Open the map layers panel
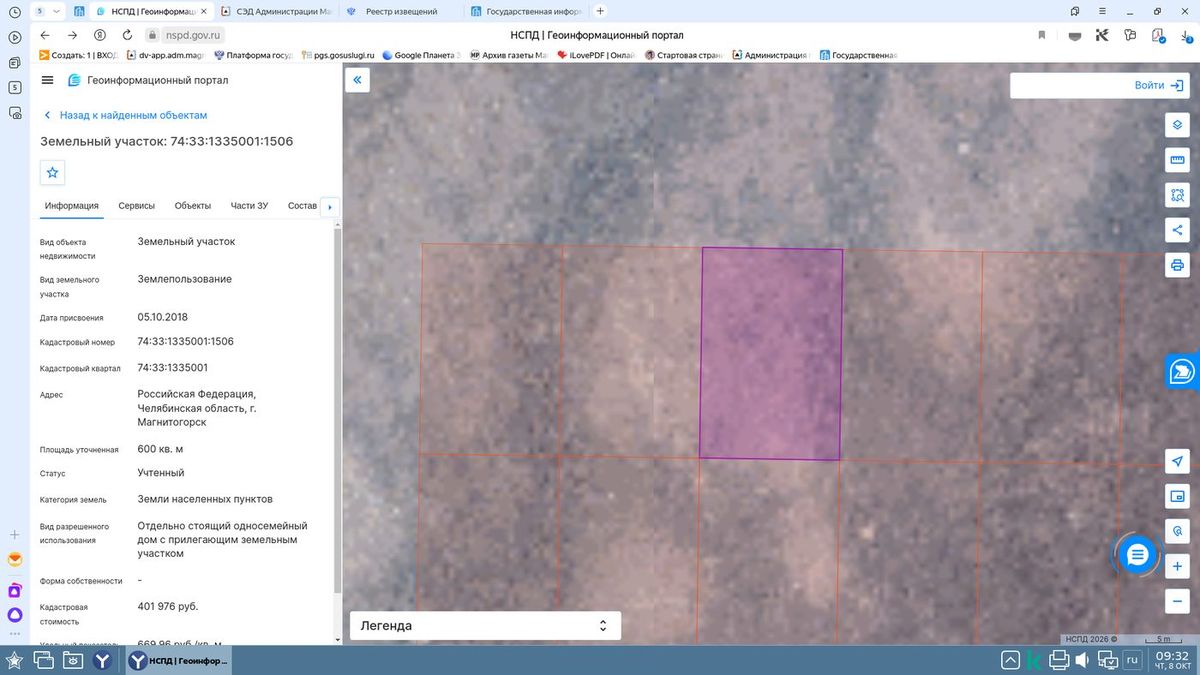The height and width of the screenshot is (675, 1200). (x=1177, y=125)
